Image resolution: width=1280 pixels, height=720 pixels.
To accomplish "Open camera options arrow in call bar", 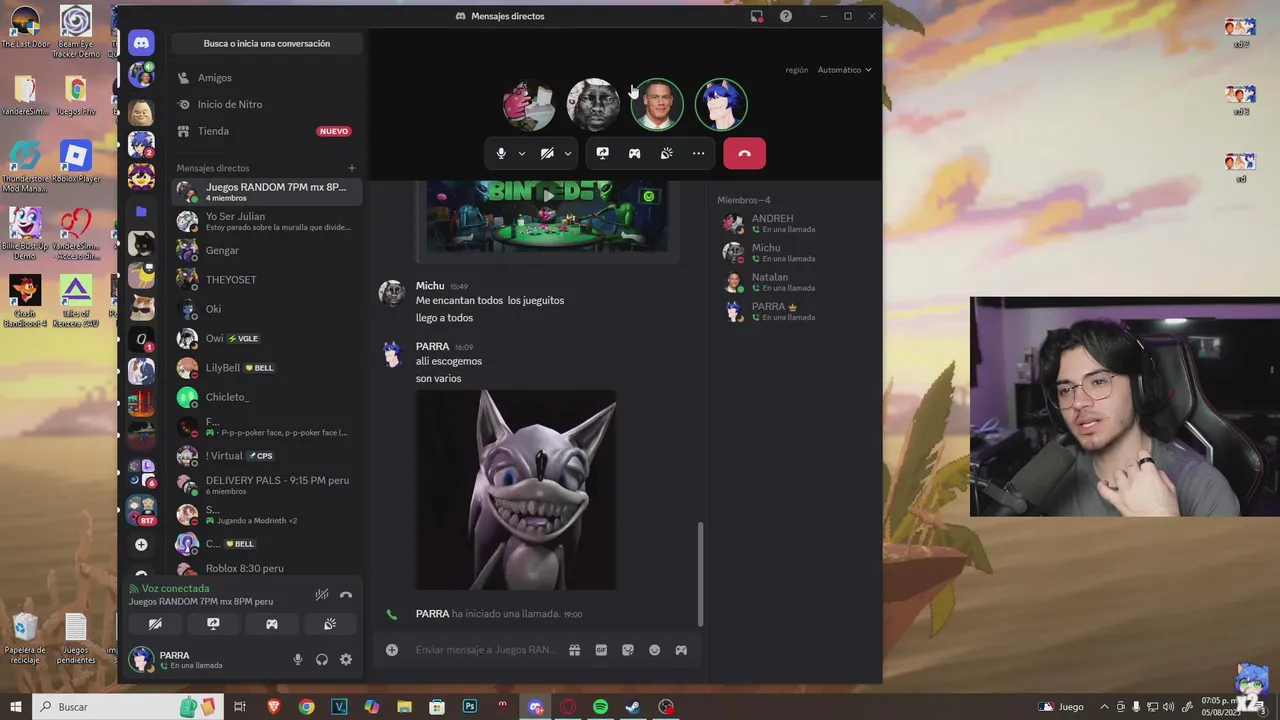I will pos(567,154).
